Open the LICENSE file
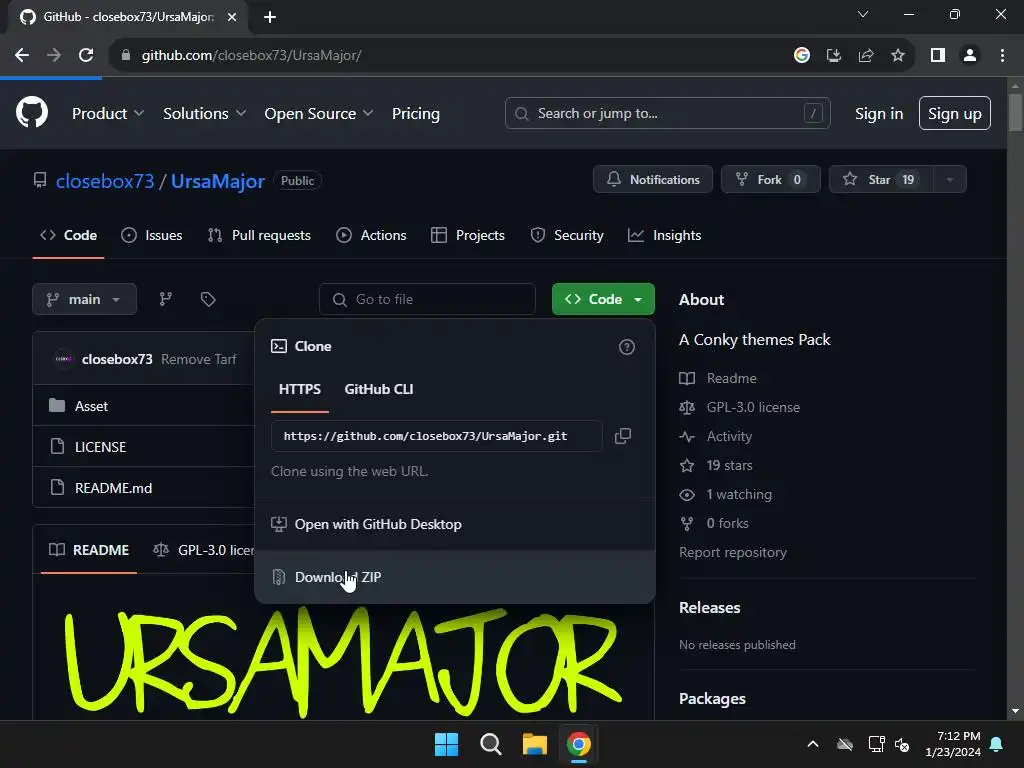 [x=101, y=447]
